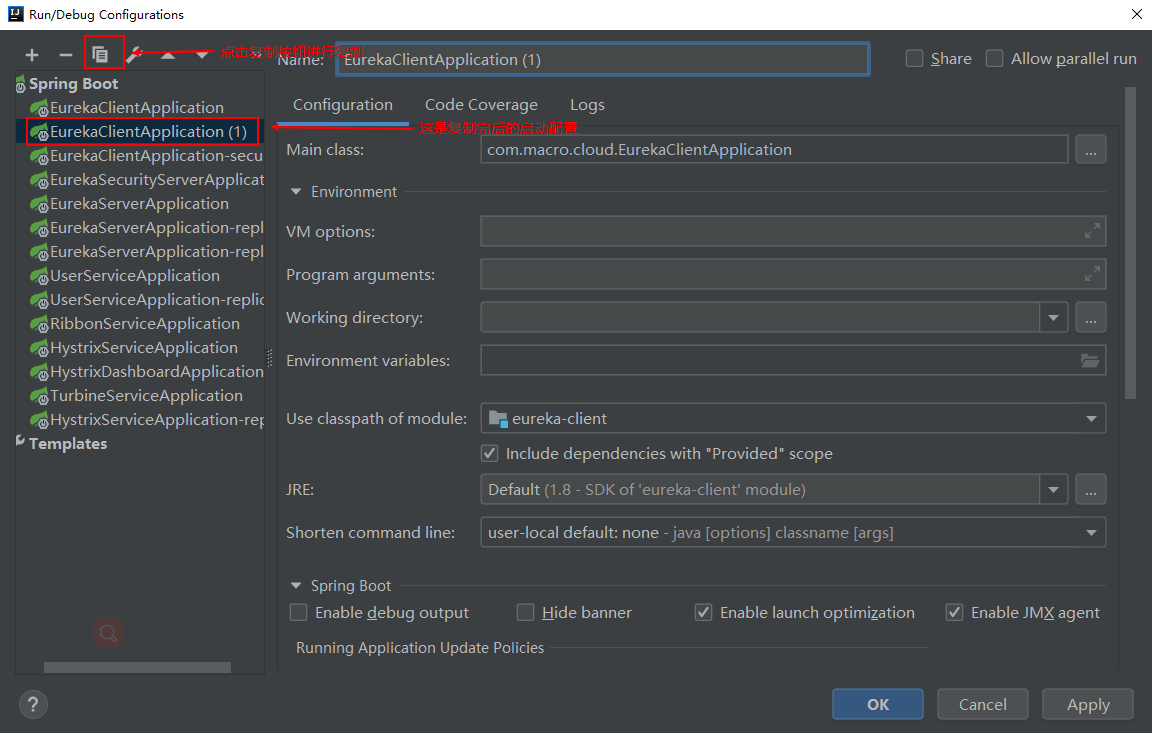This screenshot has width=1152, height=733.
Task: Toggle Enable launch optimization checkbox
Action: [x=703, y=613]
